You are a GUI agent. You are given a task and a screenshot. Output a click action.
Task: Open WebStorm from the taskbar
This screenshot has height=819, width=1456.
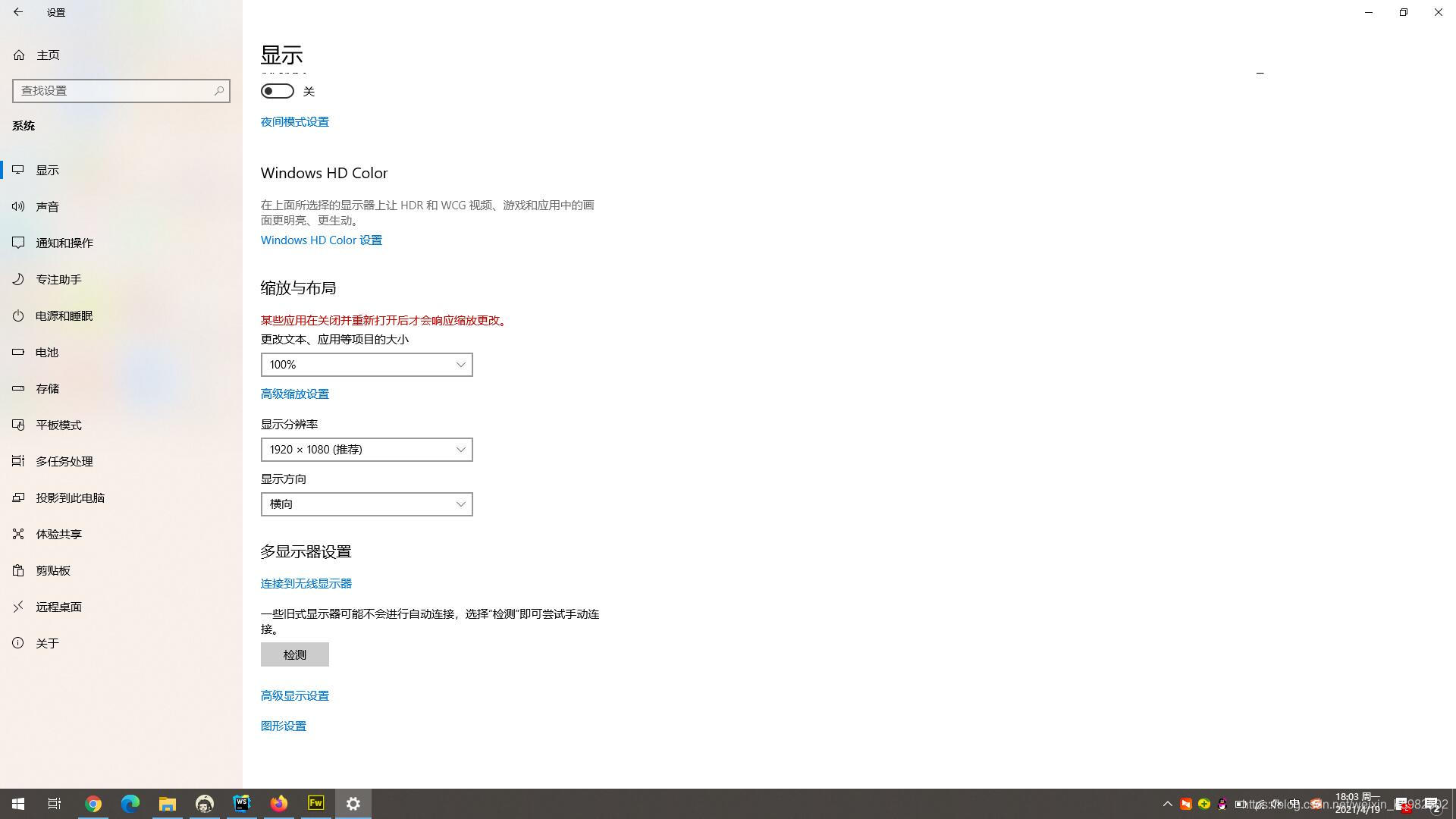(x=242, y=804)
